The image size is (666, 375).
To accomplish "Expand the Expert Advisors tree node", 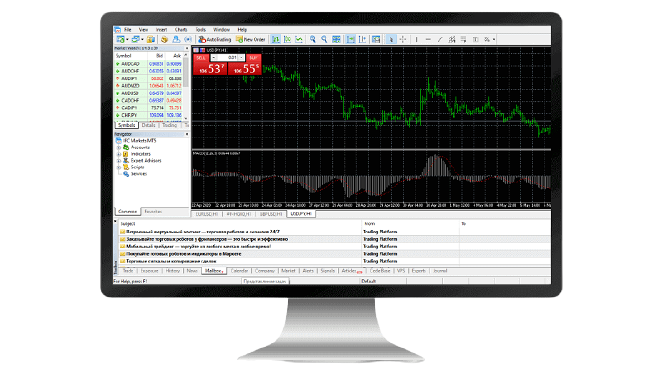I will coord(119,161).
